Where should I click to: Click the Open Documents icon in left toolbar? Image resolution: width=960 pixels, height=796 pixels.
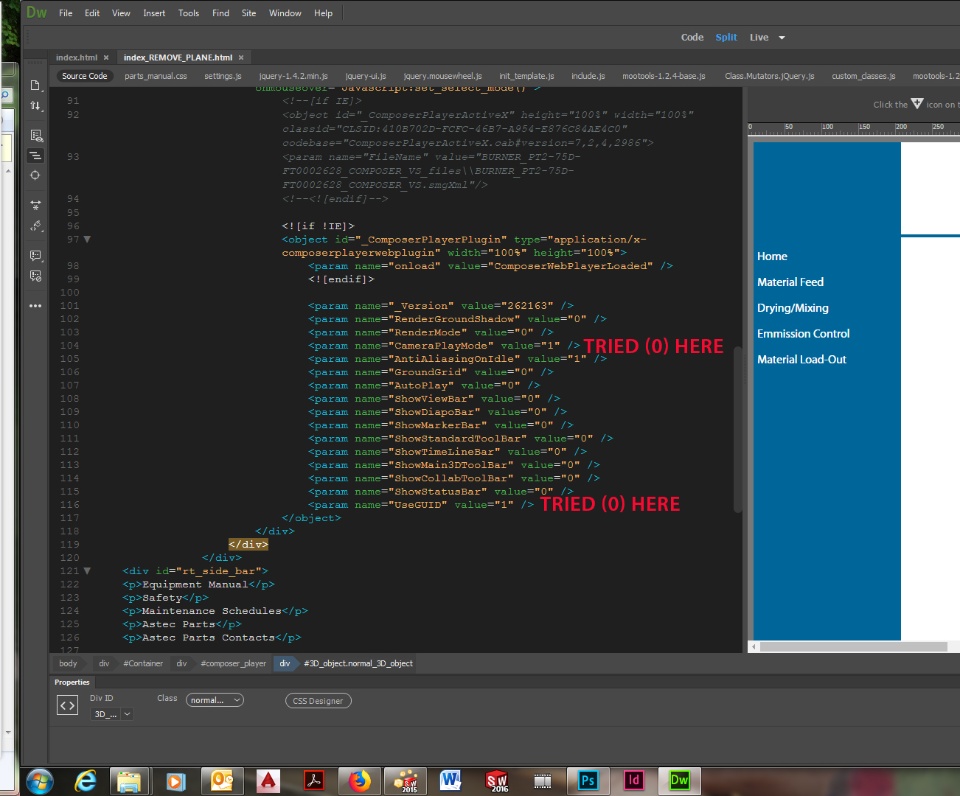[x=36, y=85]
